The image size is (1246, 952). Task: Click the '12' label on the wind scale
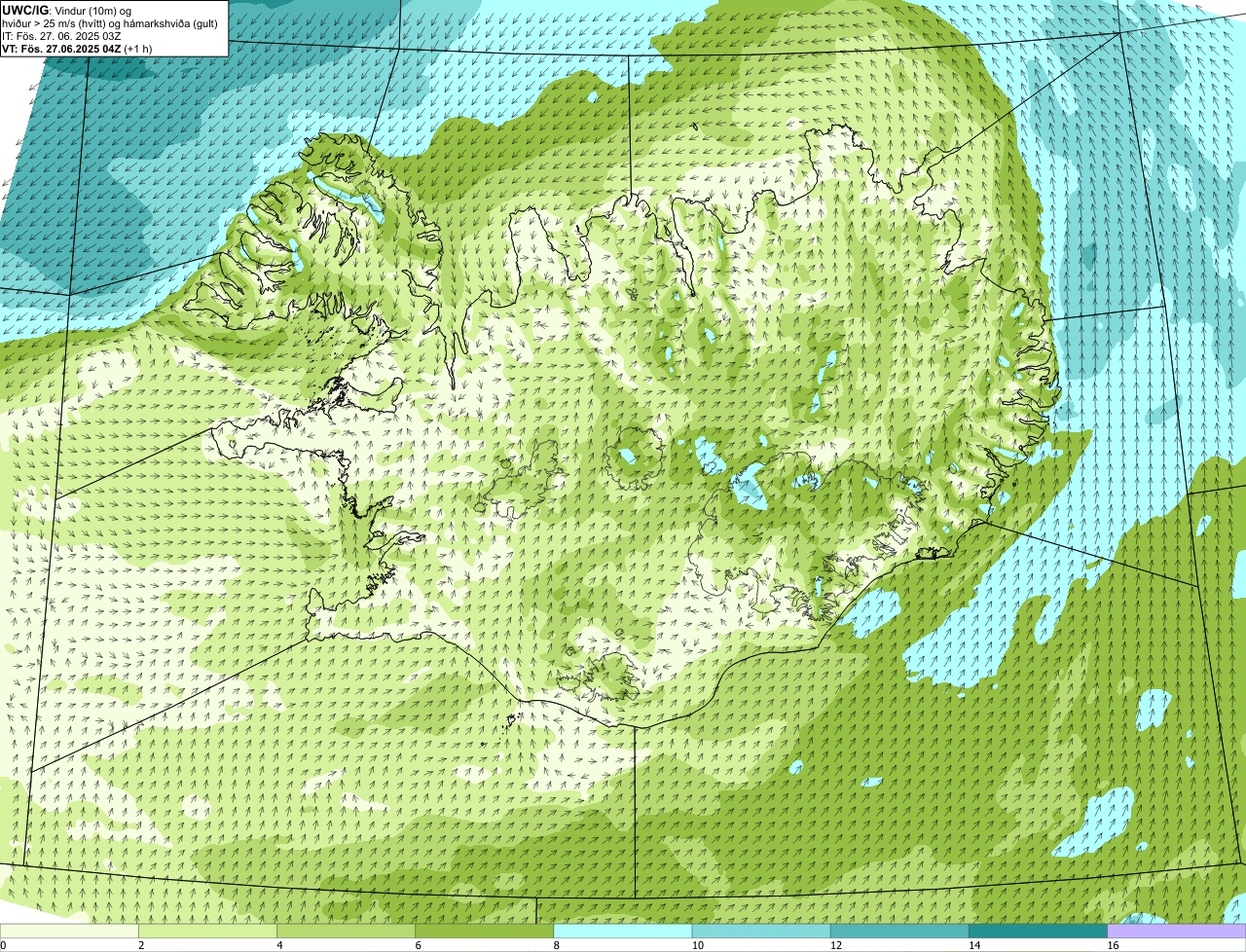point(835,945)
